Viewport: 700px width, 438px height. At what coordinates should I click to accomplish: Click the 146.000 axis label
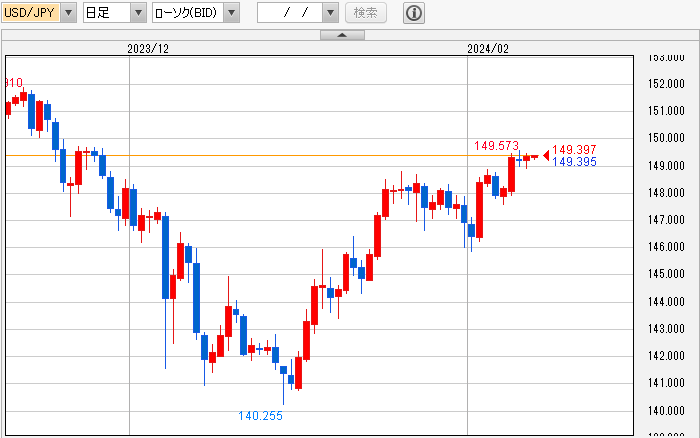tap(666, 247)
